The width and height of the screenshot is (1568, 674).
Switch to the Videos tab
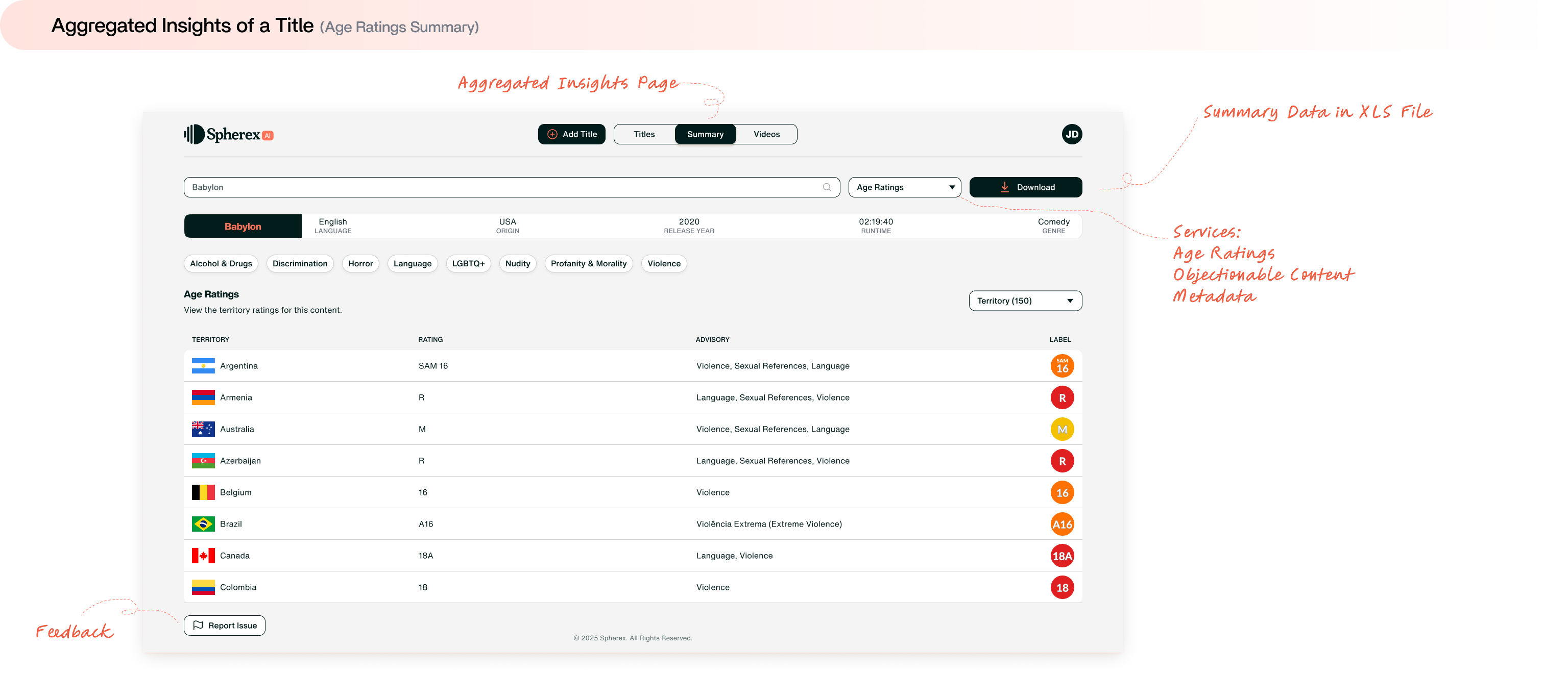[x=766, y=134]
